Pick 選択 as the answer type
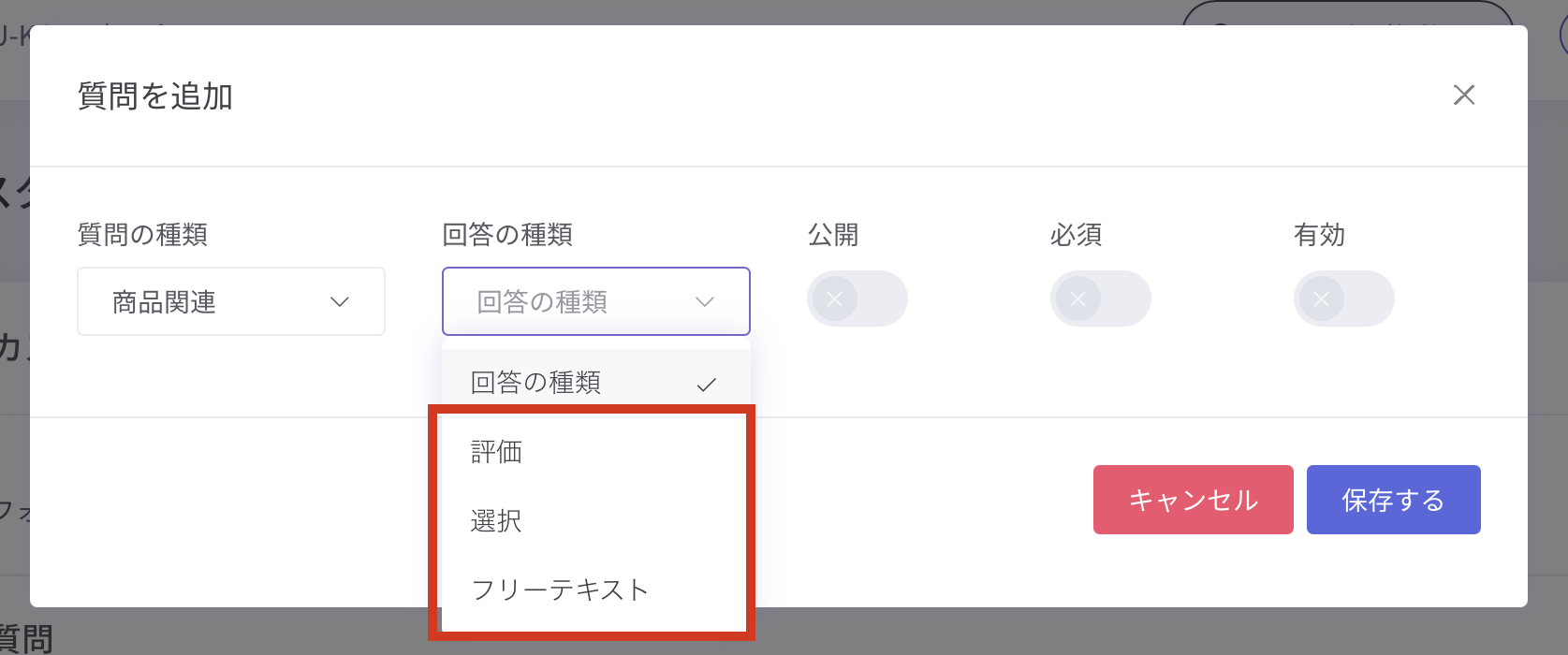Screen dimensions: 1568x655 (497, 520)
